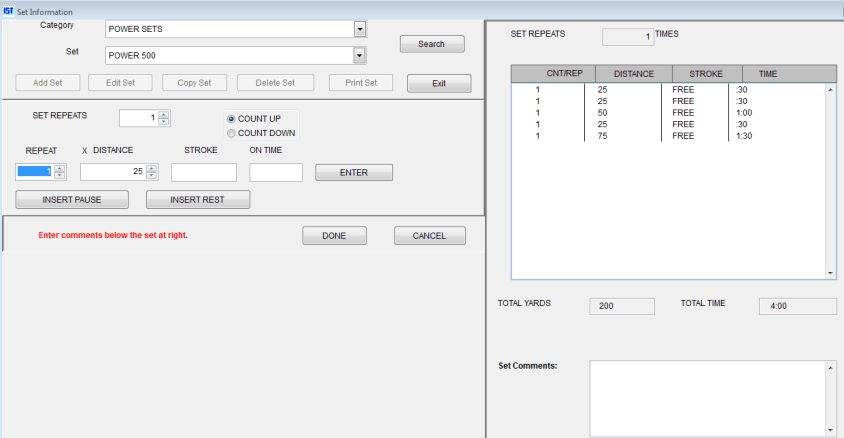The width and height of the screenshot is (844, 438).
Task: Expand the Set dropdown showing POWER 500
Action: click(x=359, y=55)
